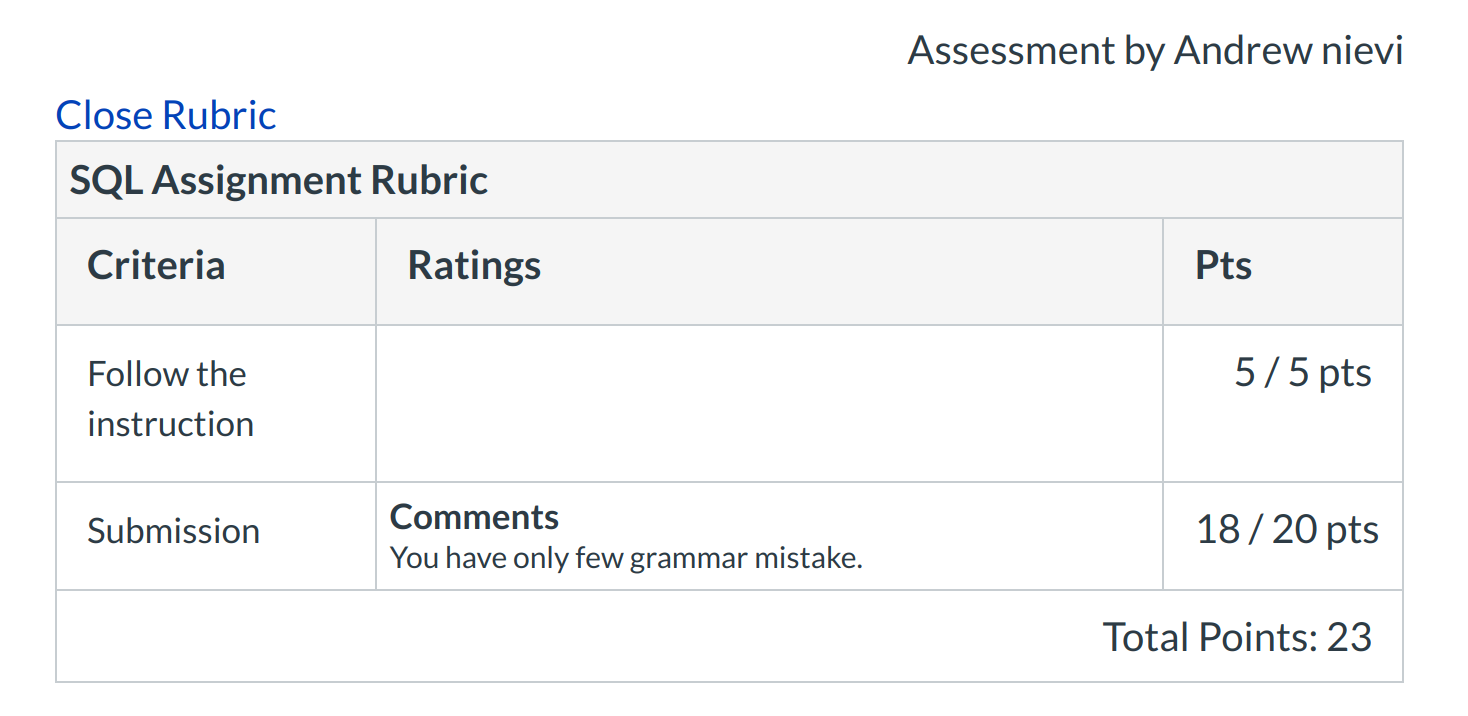Click the Total Points: 23 text
Image resolution: width=1468 pixels, height=716 pixels.
1238,635
